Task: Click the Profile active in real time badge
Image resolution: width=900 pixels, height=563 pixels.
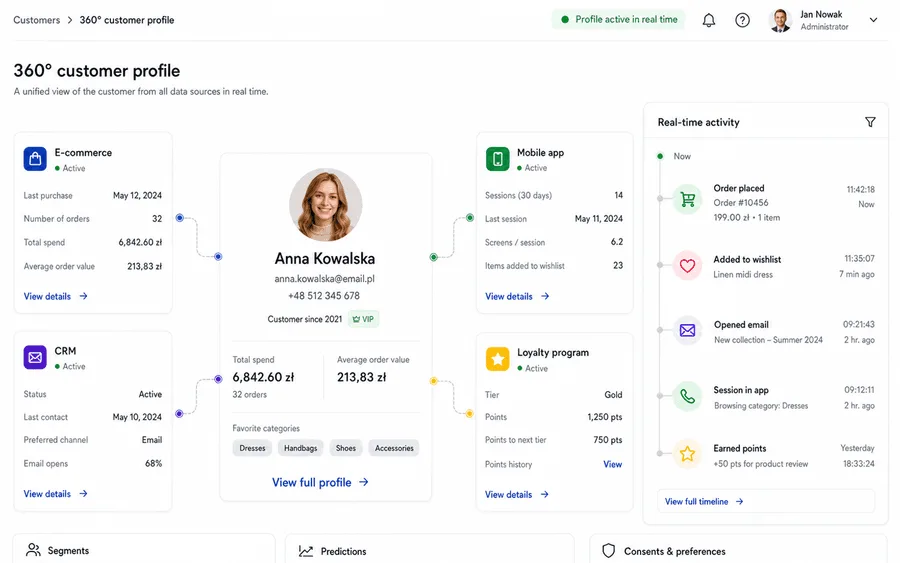Action: click(x=619, y=20)
